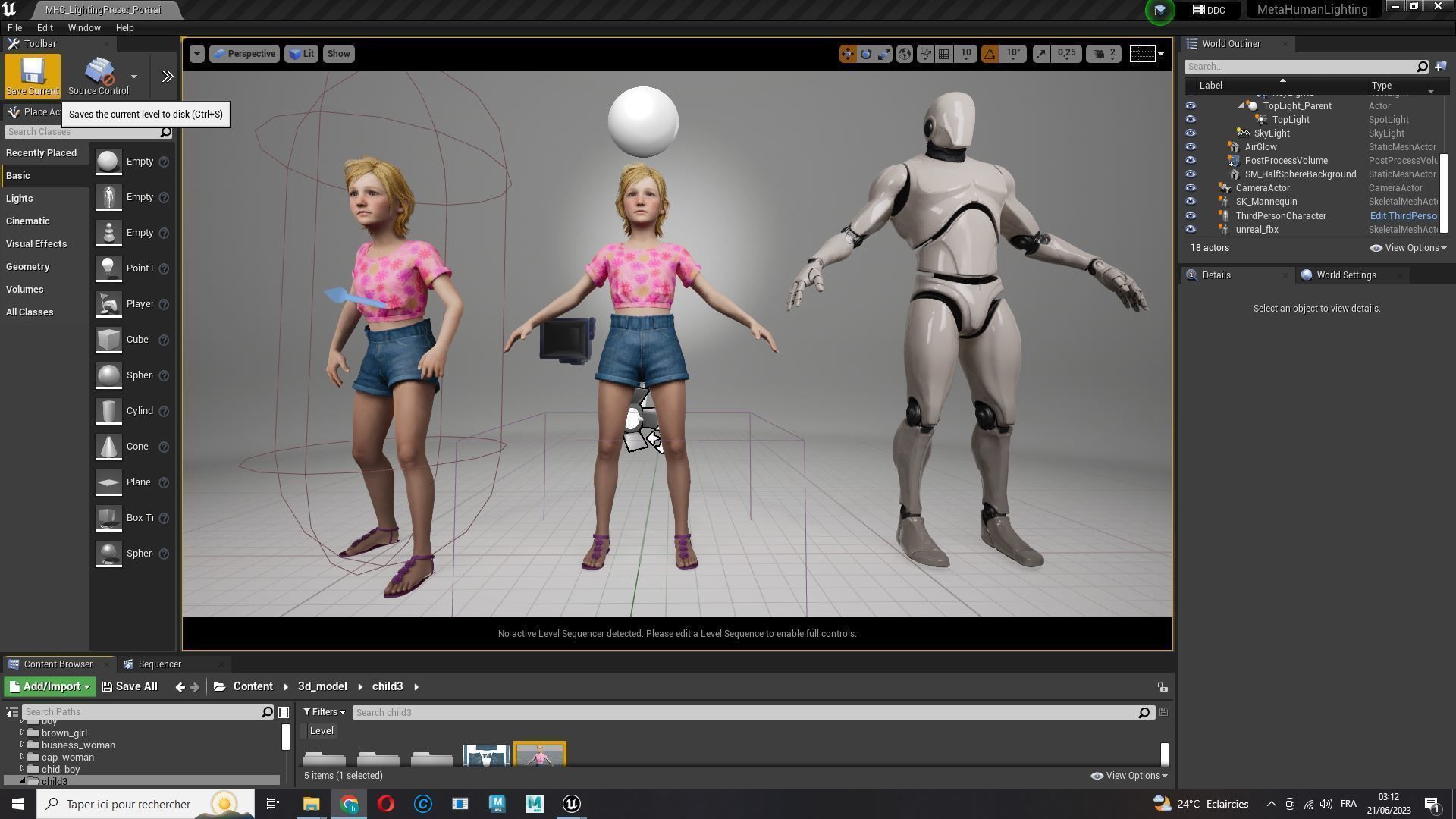Screen dimensions: 1456x819
Task: Toggle visibility of TopLight_Parent
Action: tap(1191, 106)
